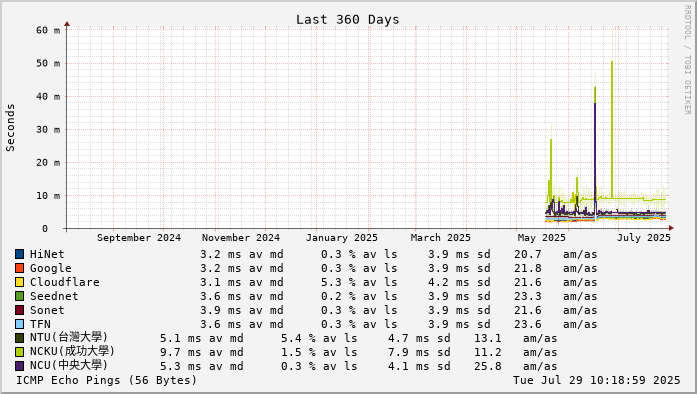Click the 'January 2025' x-axis label
Image resolution: width=697 pixels, height=394 pixels.
click(x=342, y=237)
